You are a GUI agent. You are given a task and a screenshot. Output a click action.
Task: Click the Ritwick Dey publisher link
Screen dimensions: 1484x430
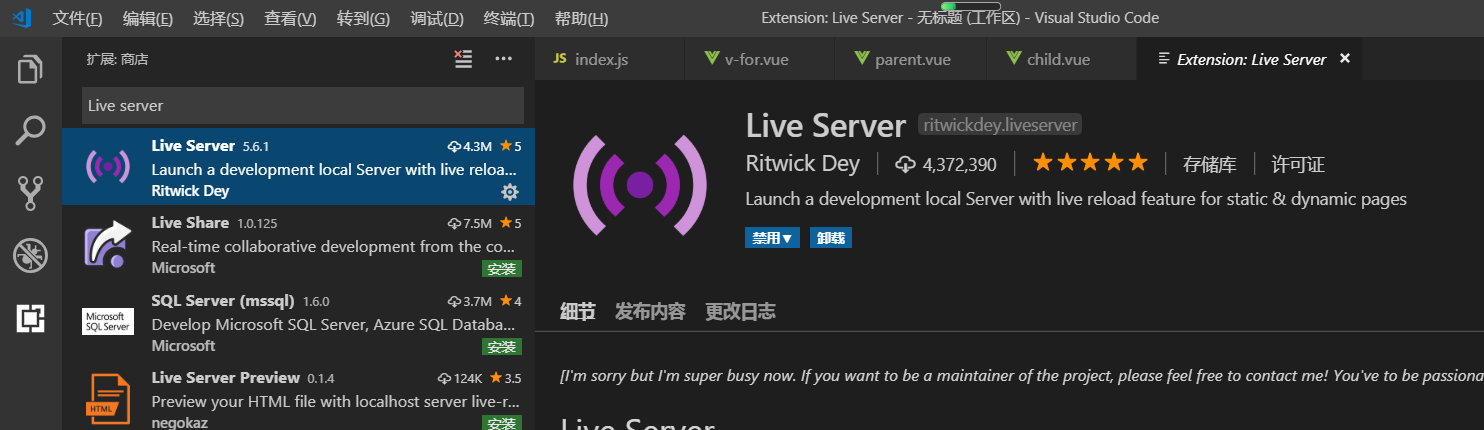(x=805, y=164)
